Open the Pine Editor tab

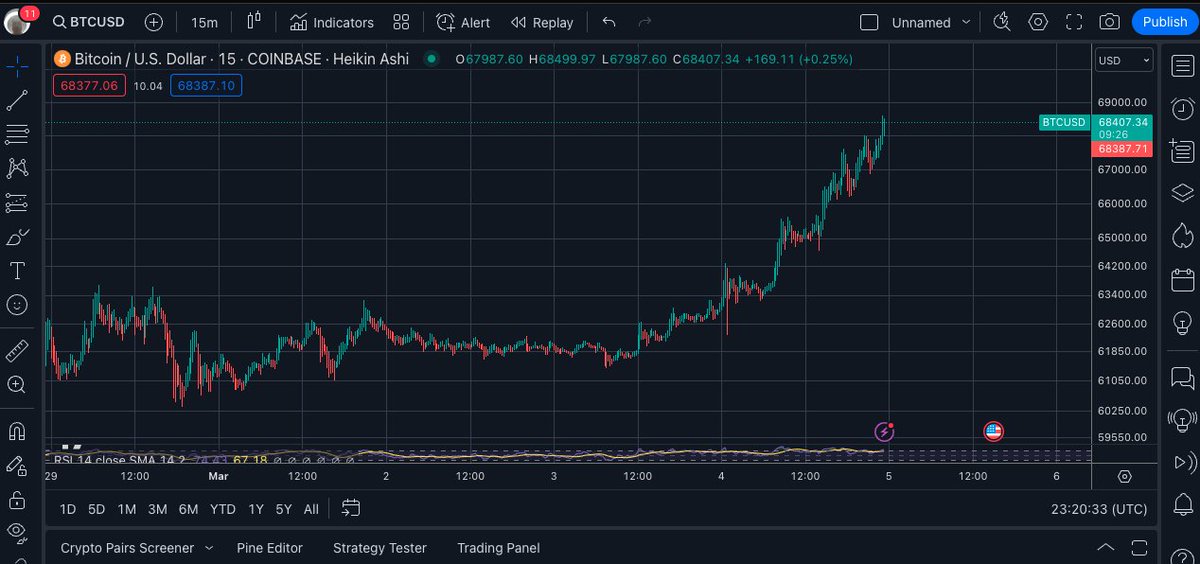pos(270,548)
